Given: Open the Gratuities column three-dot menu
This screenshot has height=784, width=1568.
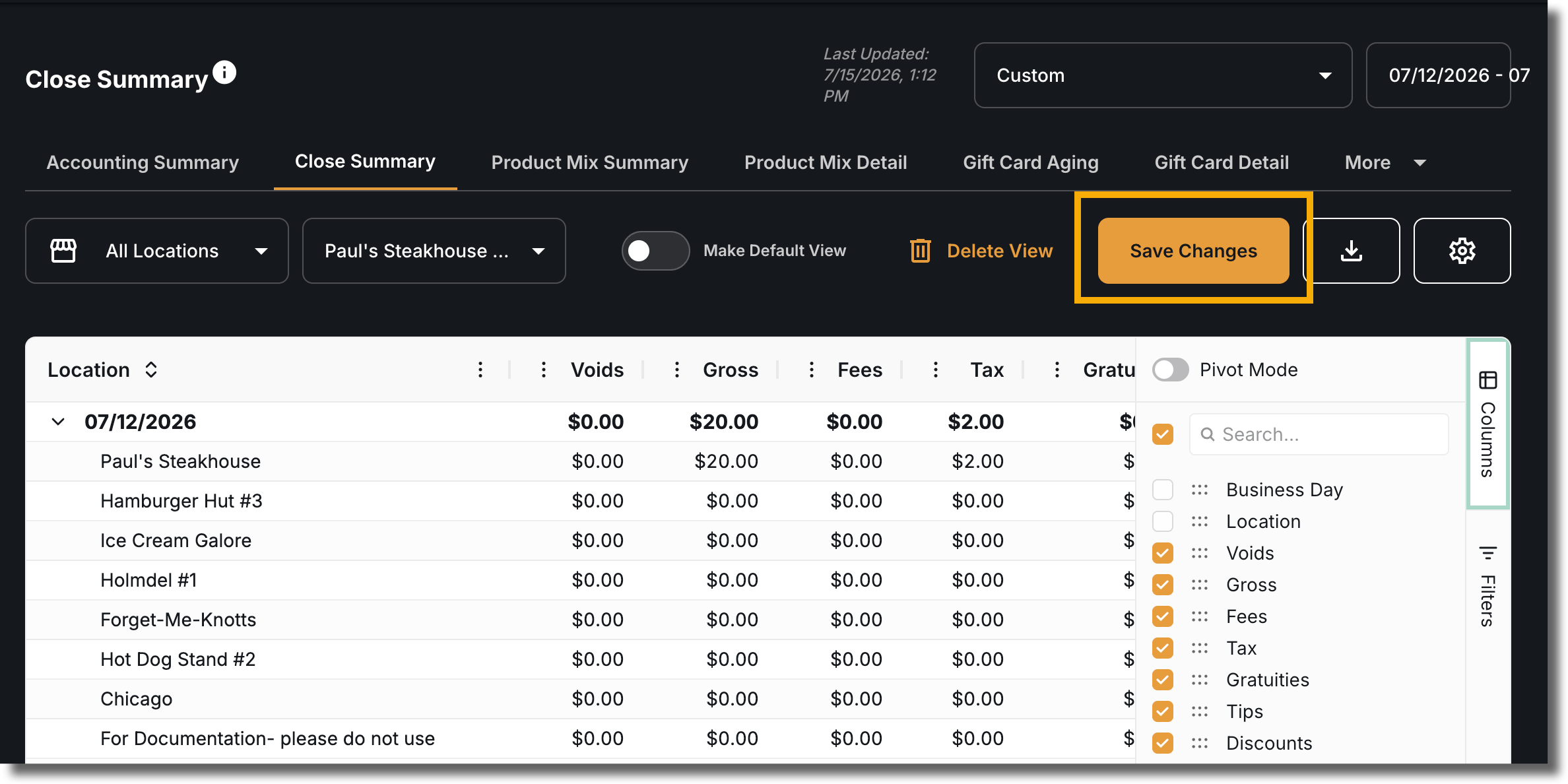Looking at the screenshot, I should click(x=1057, y=370).
